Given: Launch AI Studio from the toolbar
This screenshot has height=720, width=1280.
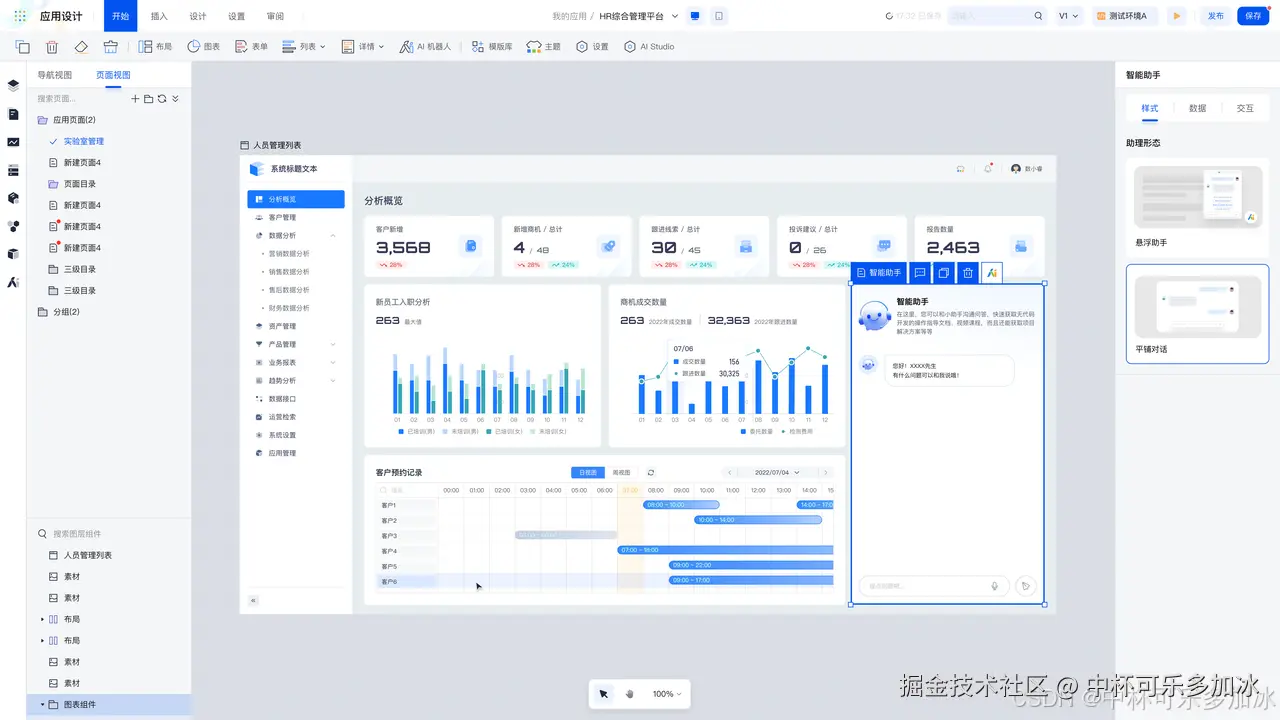Looking at the screenshot, I should click(649, 46).
